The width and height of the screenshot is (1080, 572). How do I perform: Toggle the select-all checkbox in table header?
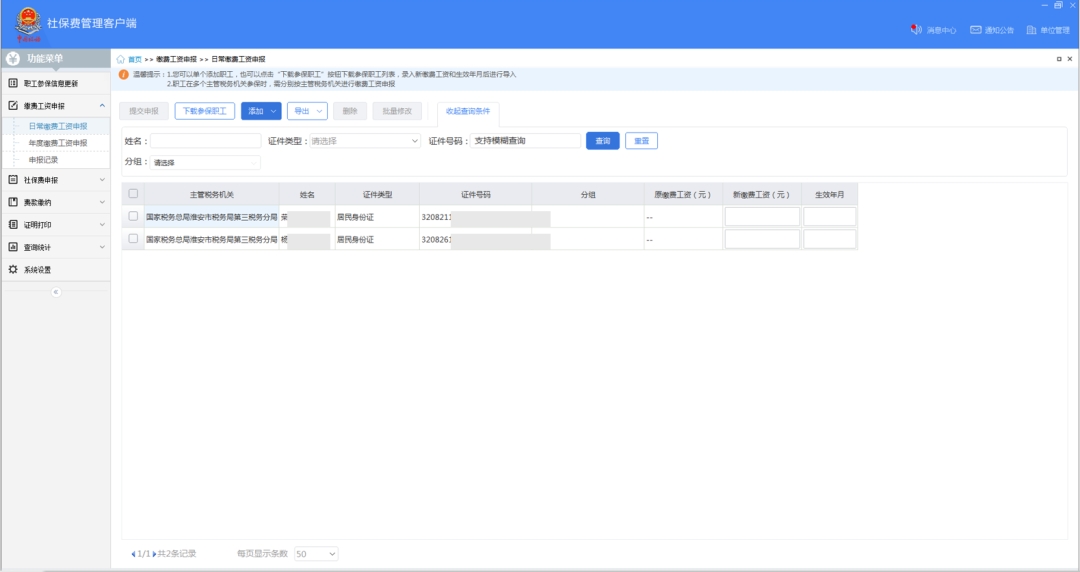pos(133,194)
